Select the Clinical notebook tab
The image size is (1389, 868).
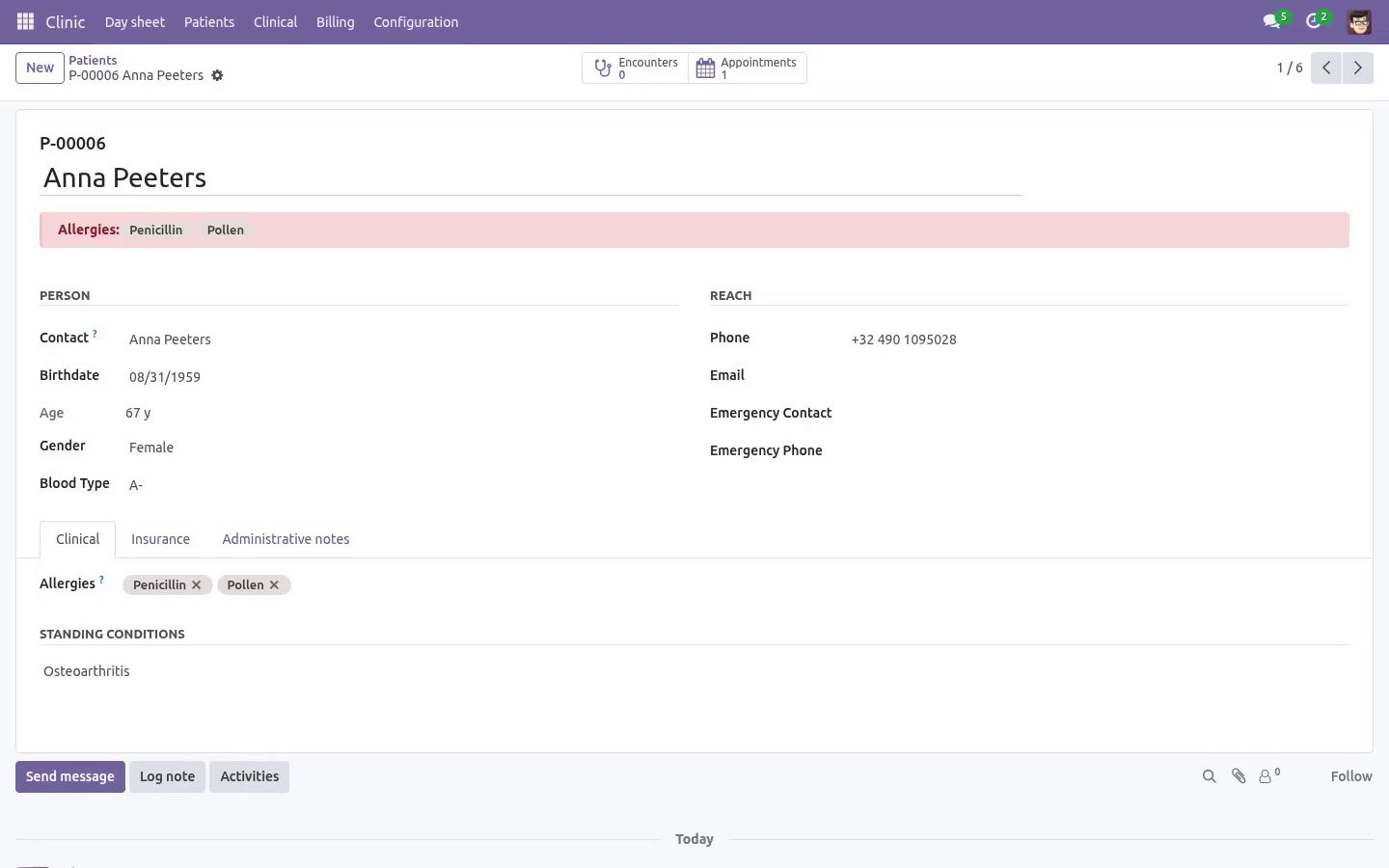click(x=77, y=539)
